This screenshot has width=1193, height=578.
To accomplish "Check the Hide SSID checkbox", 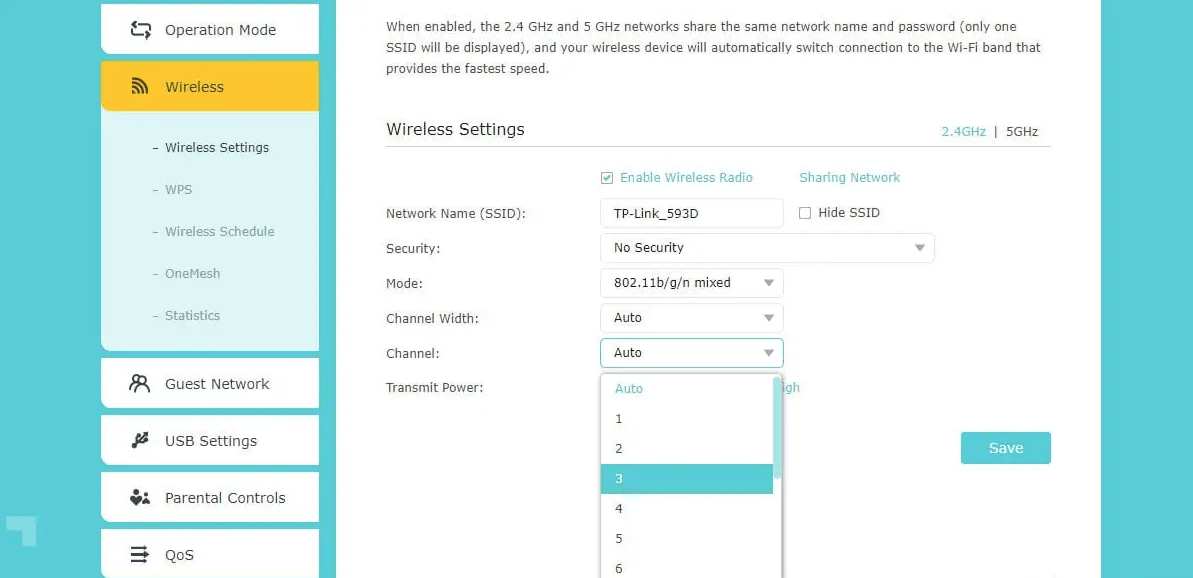I will [x=805, y=213].
